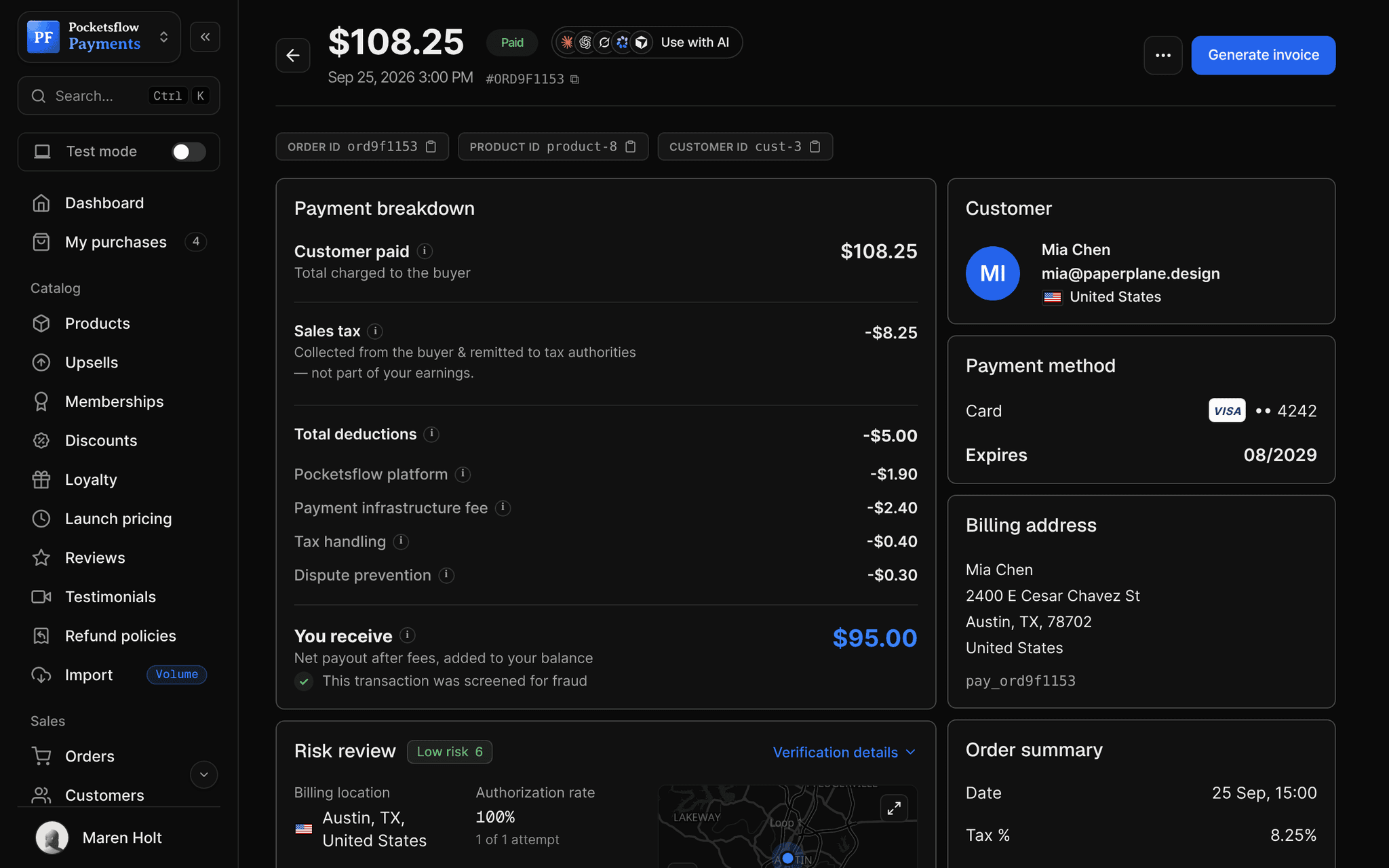Open the Loyalty page
This screenshot has height=868, width=1389.
click(119, 479)
